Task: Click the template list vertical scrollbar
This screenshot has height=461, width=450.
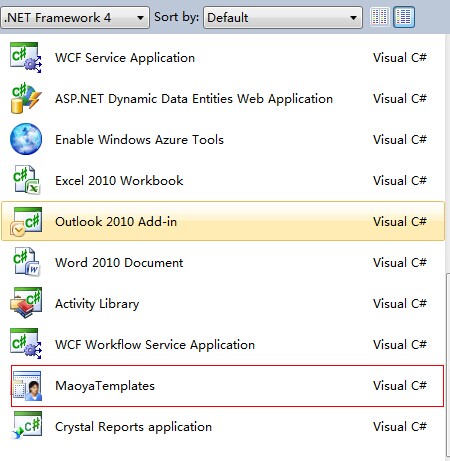Action: (x=447, y=365)
